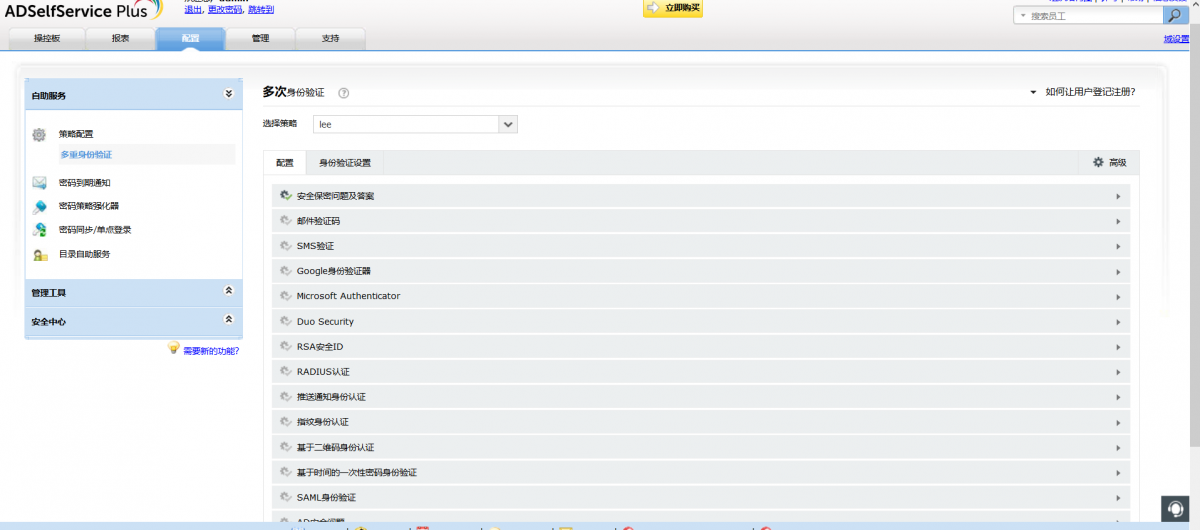Click the 跳转到 link

[261, 9]
